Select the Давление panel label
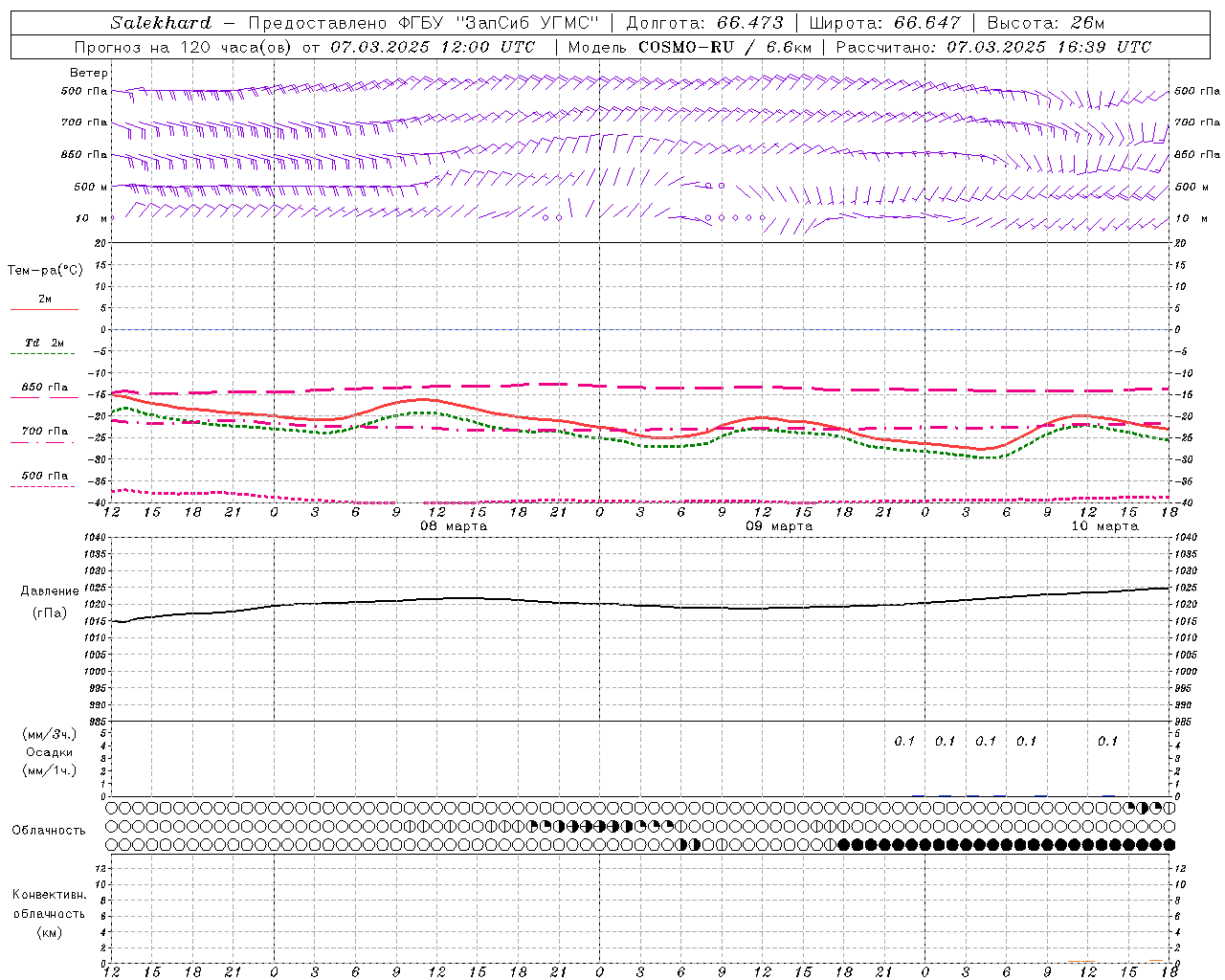This screenshot has height=980, width=1225. coord(50,591)
